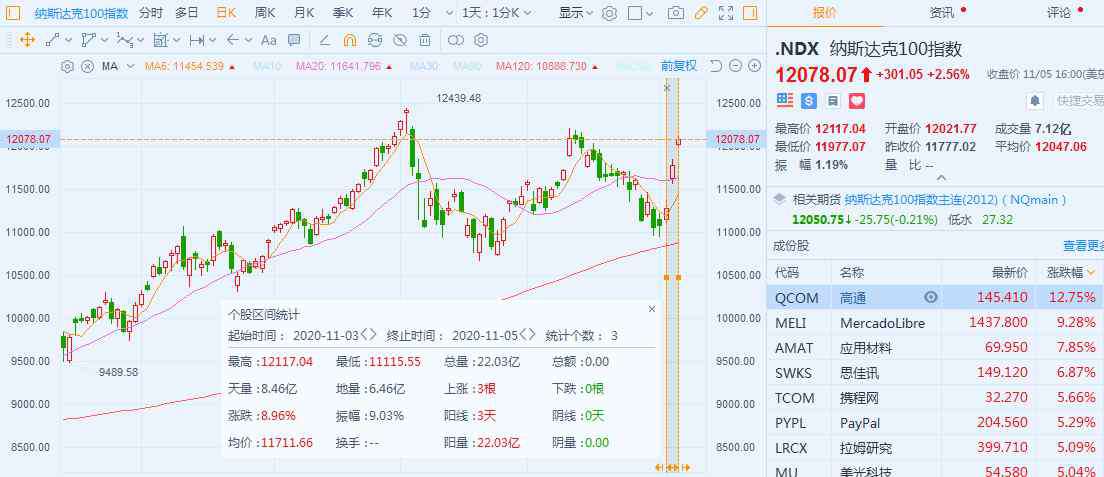Select the range statistics measure tool
This screenshot has height=477, width=1104.
(x=161, y=40)
